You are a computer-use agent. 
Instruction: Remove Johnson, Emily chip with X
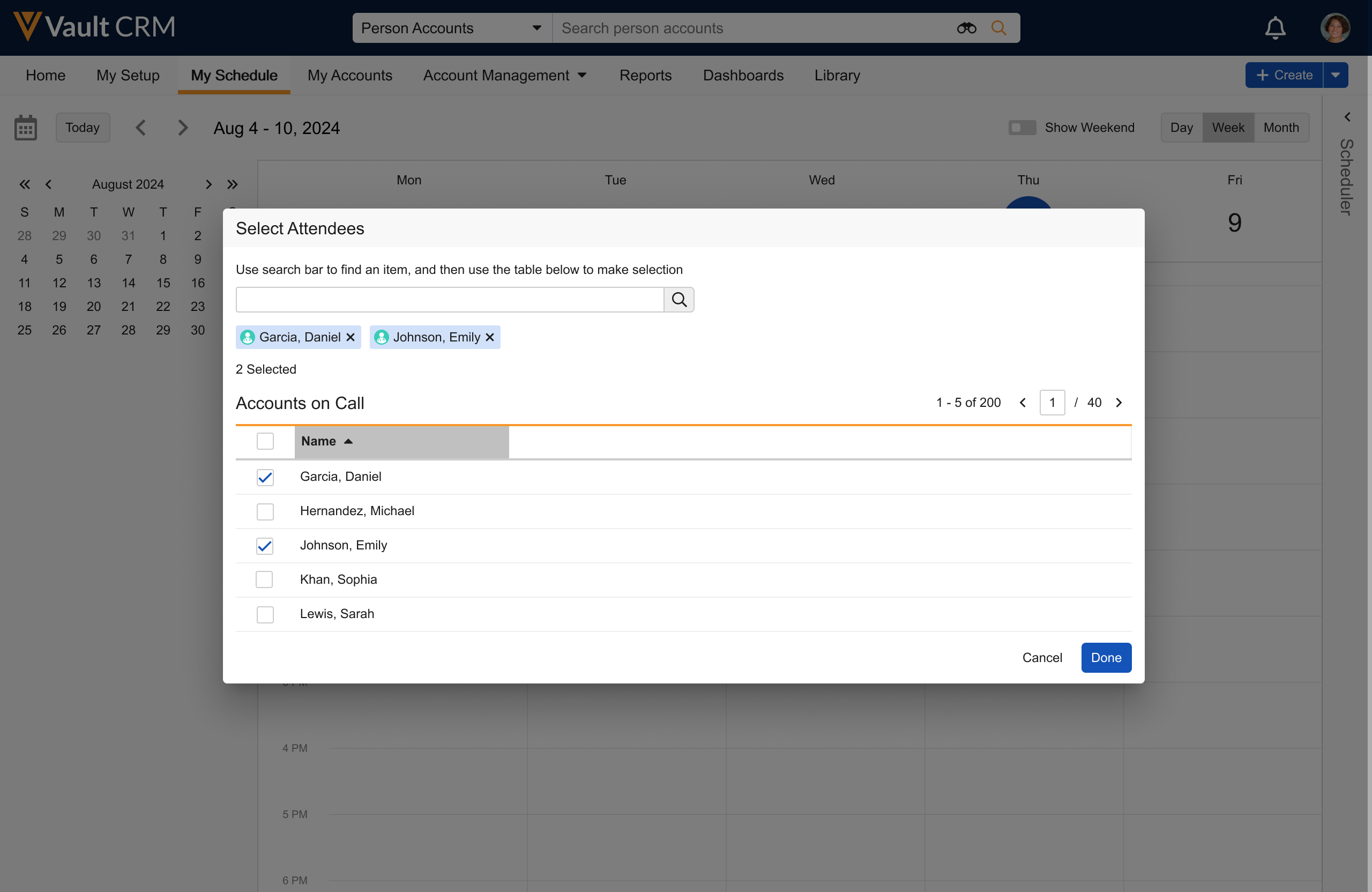click(490, 337)
